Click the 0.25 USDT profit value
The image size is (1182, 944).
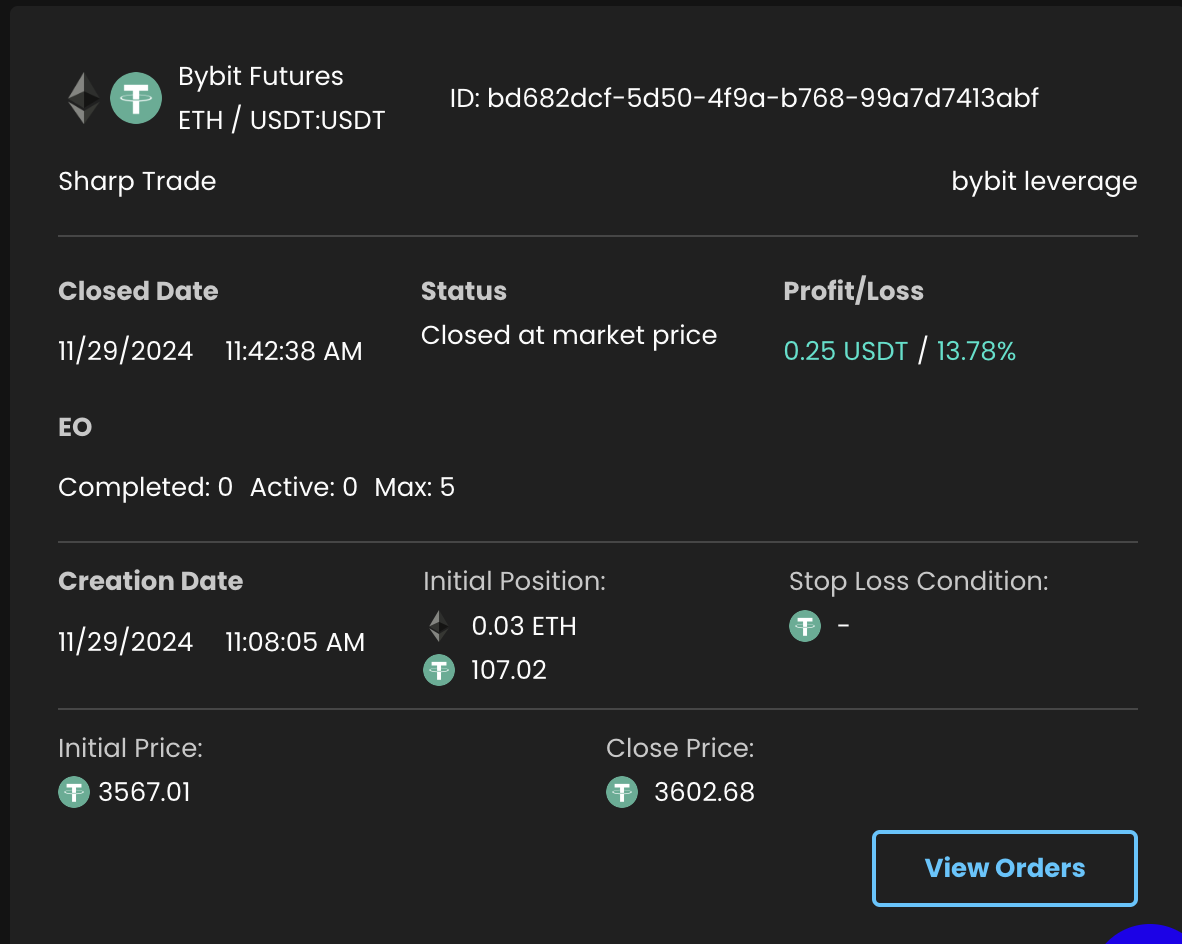846,351
